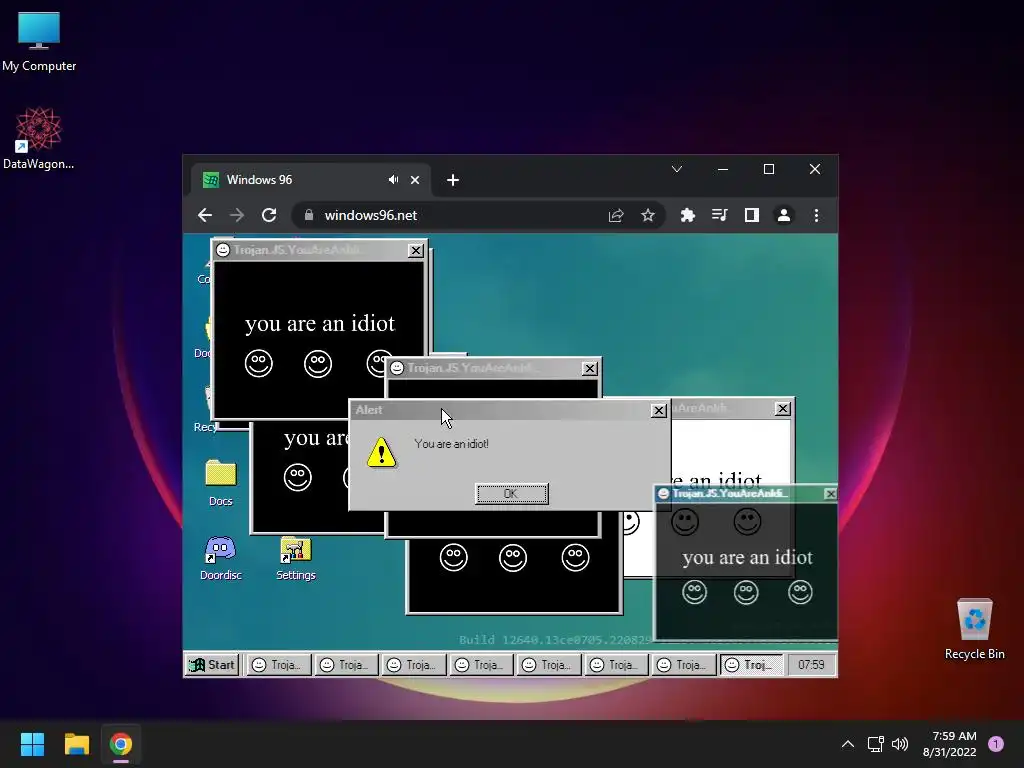This screenshot has width=1024, height=768.
Task: Open Chrome's tab search dropdown
Action: 677,169
